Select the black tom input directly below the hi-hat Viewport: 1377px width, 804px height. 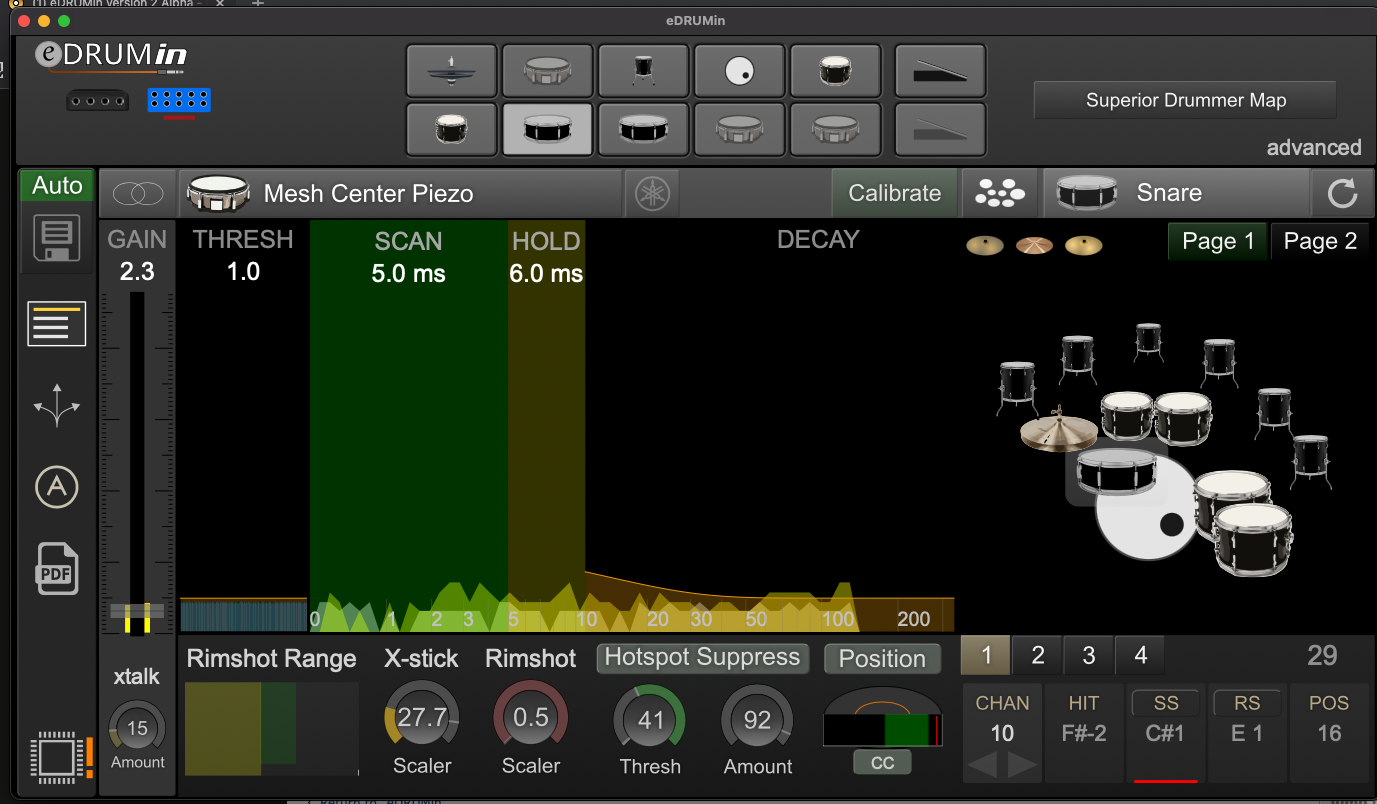pos(452,129)
